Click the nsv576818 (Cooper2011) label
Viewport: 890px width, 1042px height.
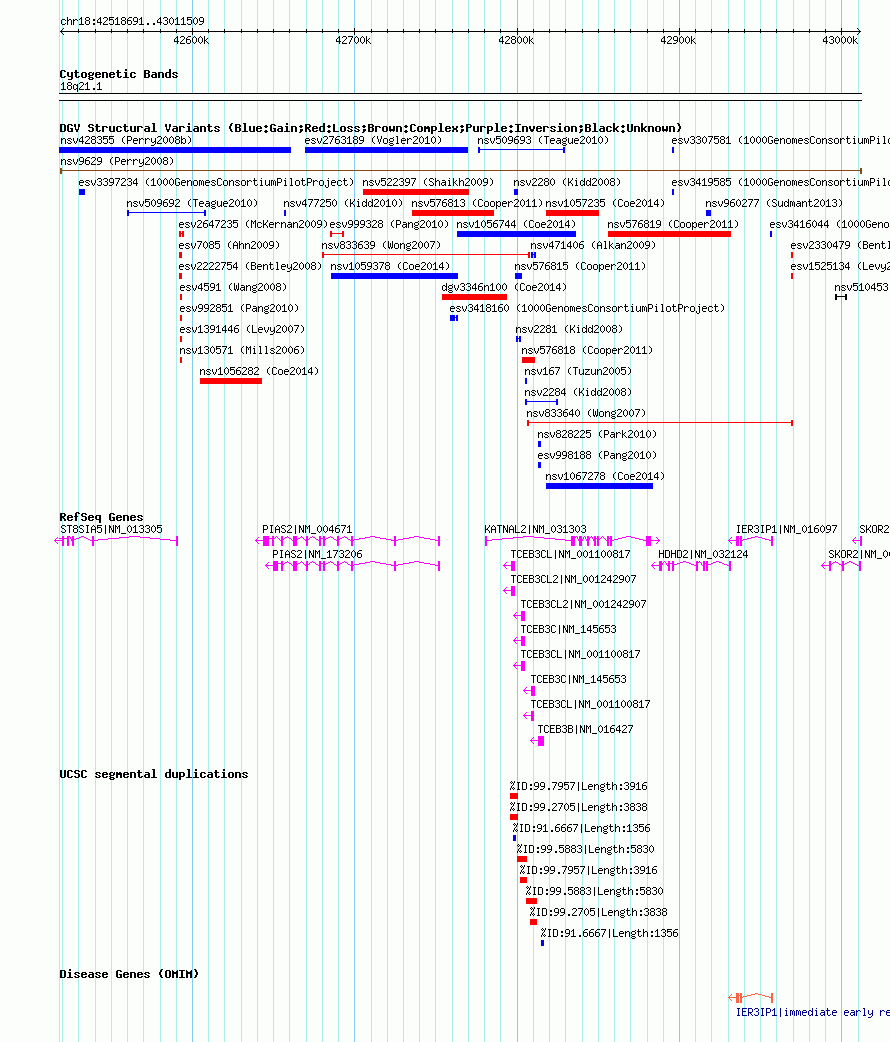click(587, 350)
